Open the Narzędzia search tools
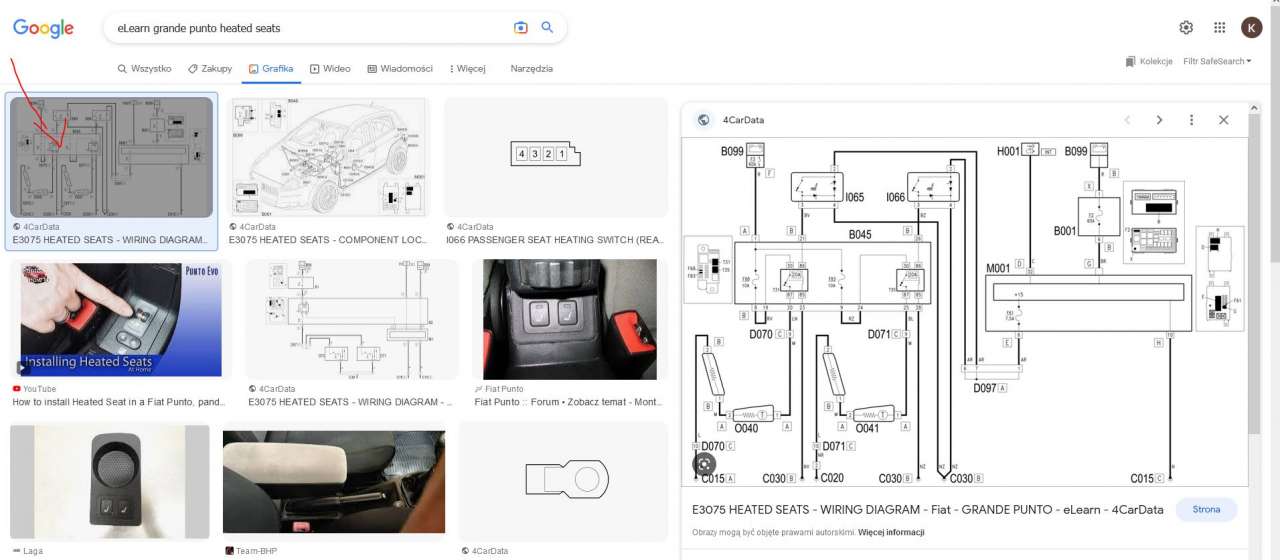The width and height of the screenshot is (1280, 560). coord(531,69)
